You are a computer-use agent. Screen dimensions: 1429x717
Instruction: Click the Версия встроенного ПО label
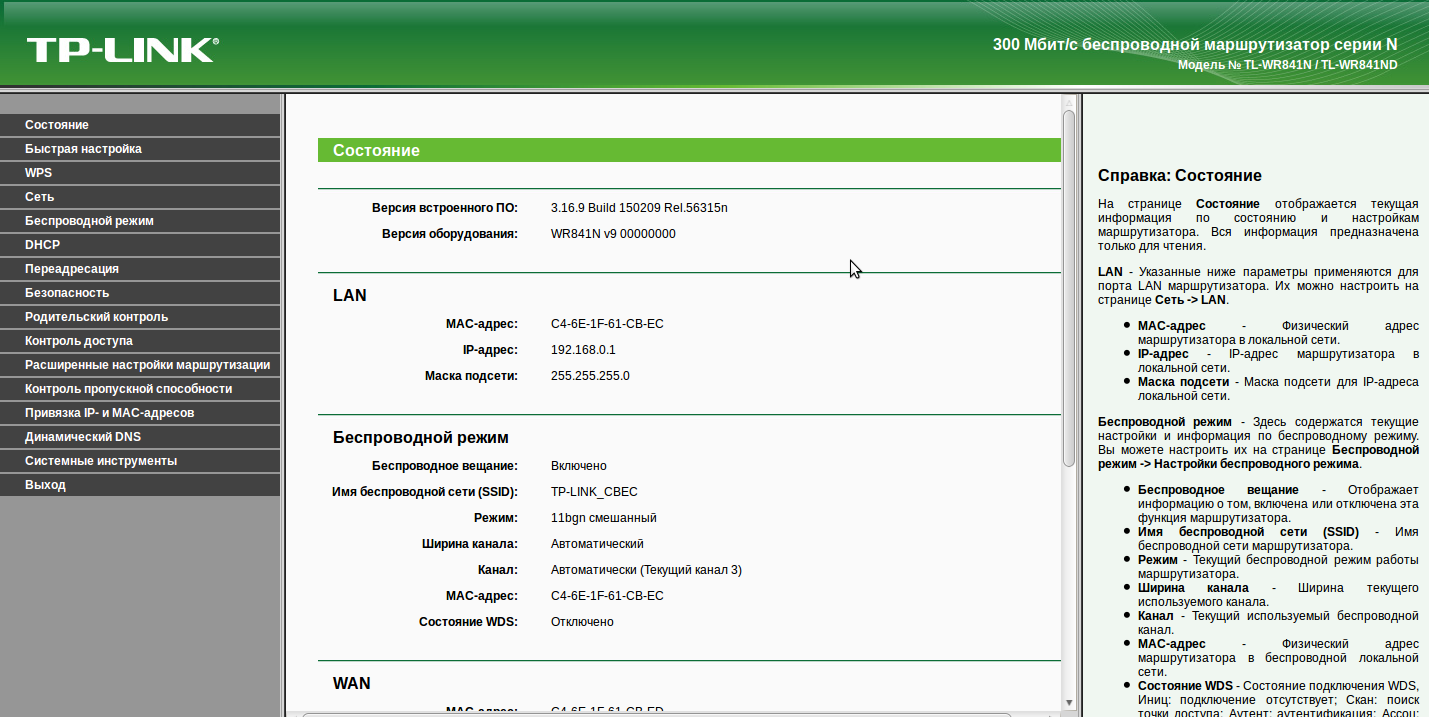click(x=445, y=208)
